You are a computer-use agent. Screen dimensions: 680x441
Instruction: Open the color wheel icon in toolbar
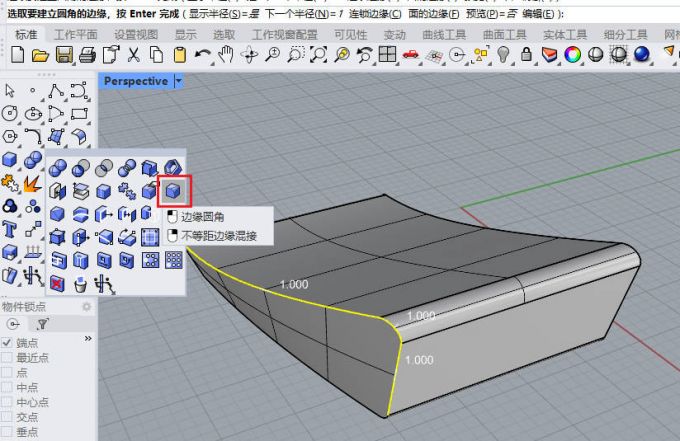[572, 55]
